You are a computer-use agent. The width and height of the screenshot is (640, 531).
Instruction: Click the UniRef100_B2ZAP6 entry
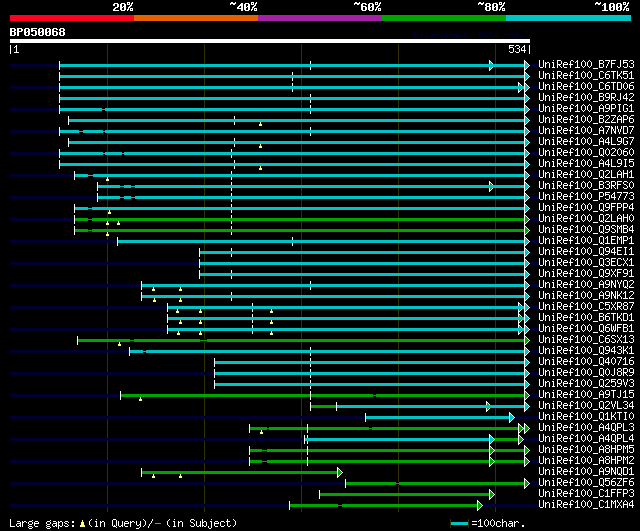(x=586, y=120)
